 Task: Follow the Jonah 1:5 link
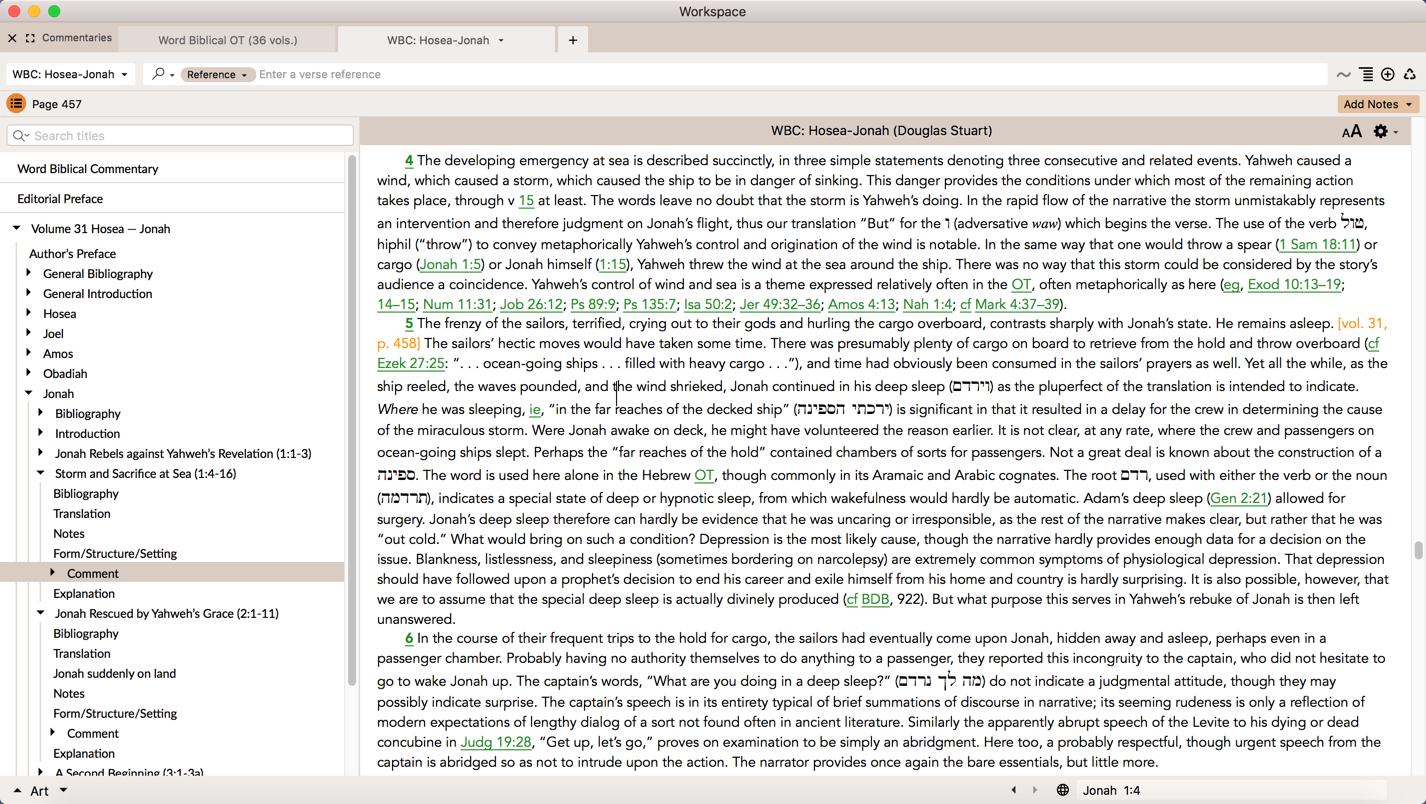(450, 264)
